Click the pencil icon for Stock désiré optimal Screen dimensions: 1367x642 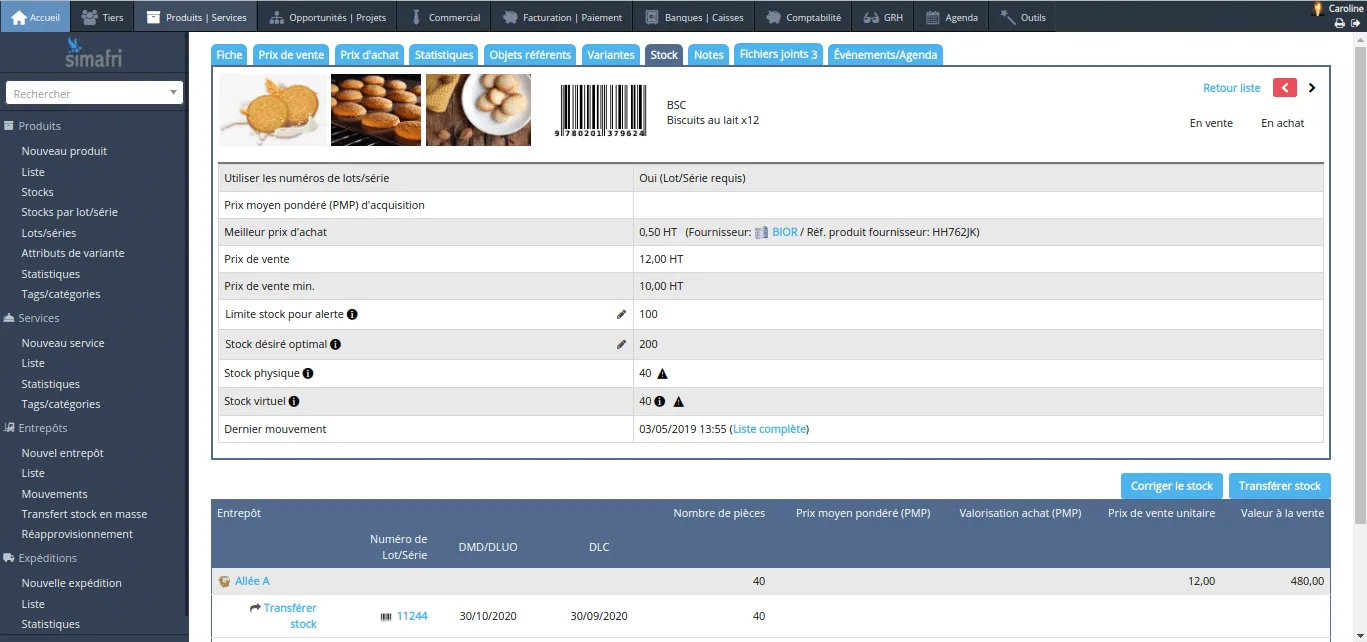pyautogui.click(x=621, y=344)
